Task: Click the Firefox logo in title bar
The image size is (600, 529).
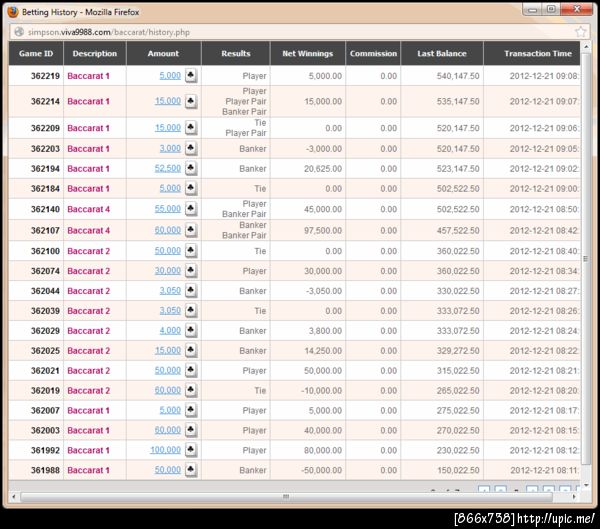Action: click(x=13, y=12)
